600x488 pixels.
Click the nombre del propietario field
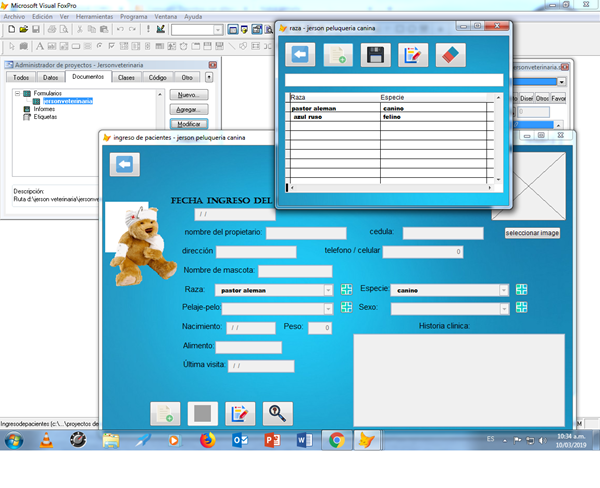coord(306,233)
